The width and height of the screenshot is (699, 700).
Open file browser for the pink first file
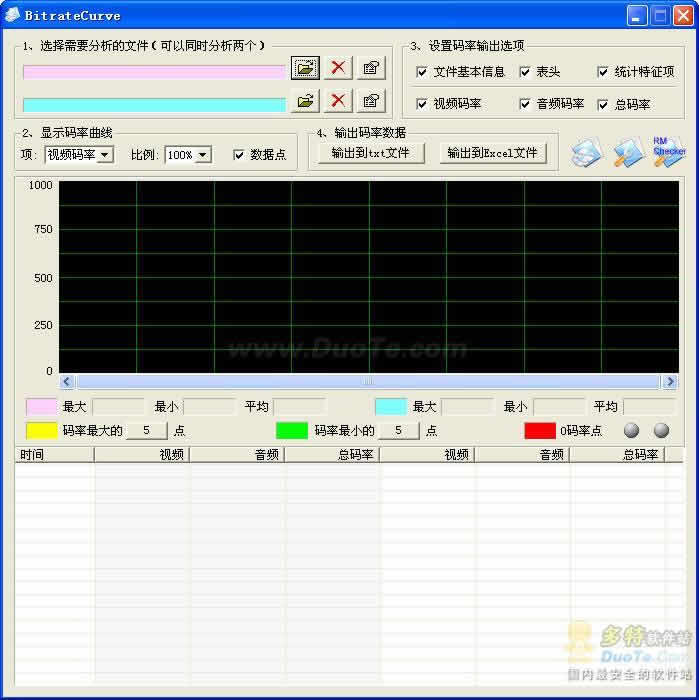pos(305,68)
